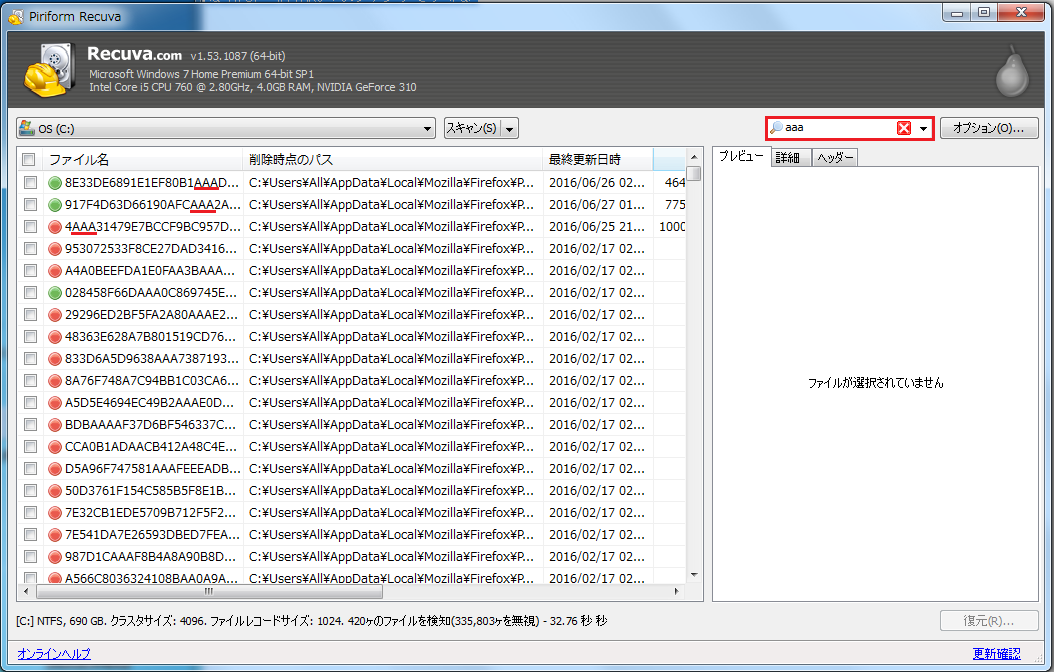Click the magnifier icon in the search box
Image resolution: width=1054 pixels, height=672 pixels.
776,128
